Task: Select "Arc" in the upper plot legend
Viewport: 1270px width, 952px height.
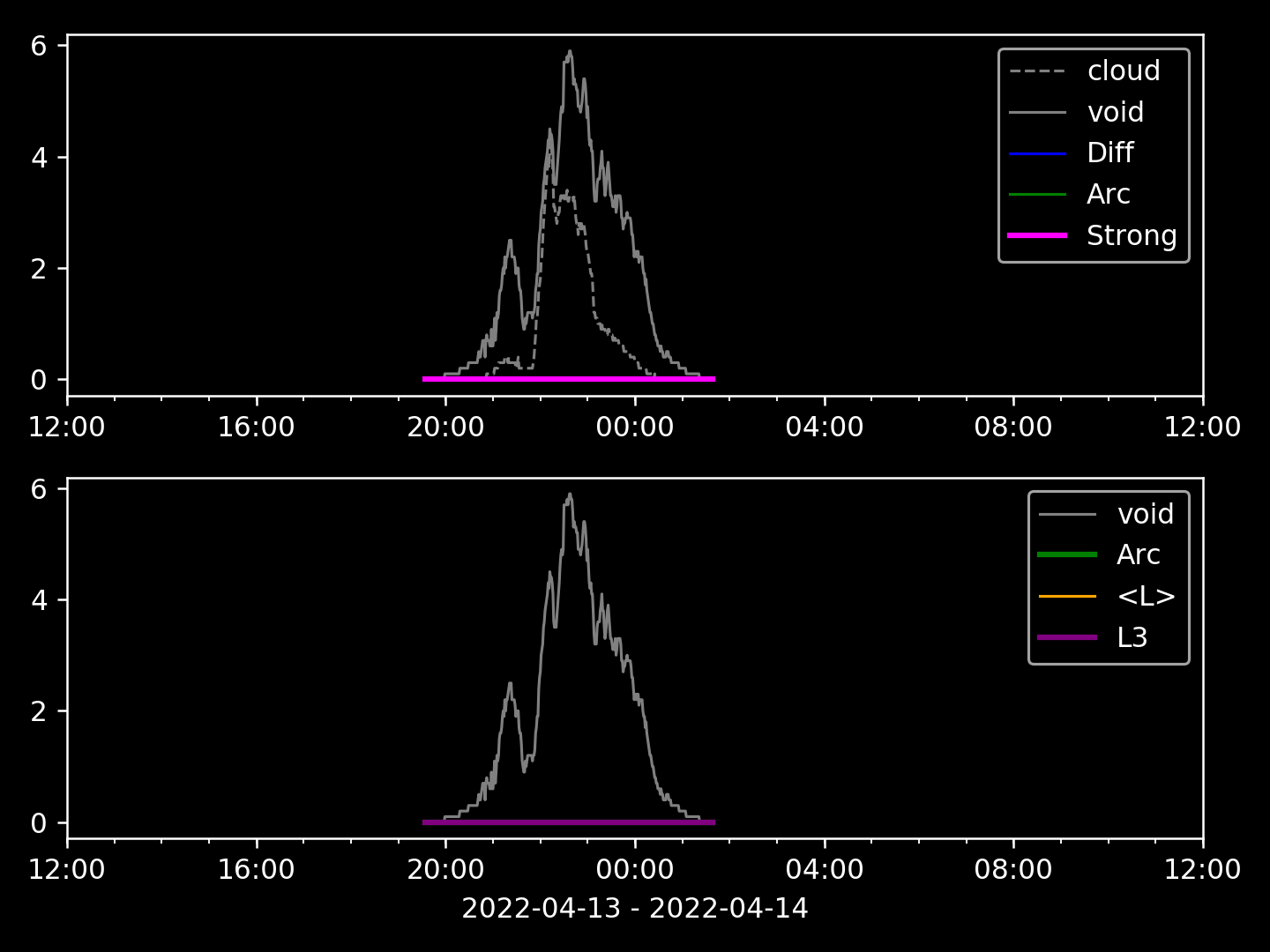Action: coord(1108,194)
